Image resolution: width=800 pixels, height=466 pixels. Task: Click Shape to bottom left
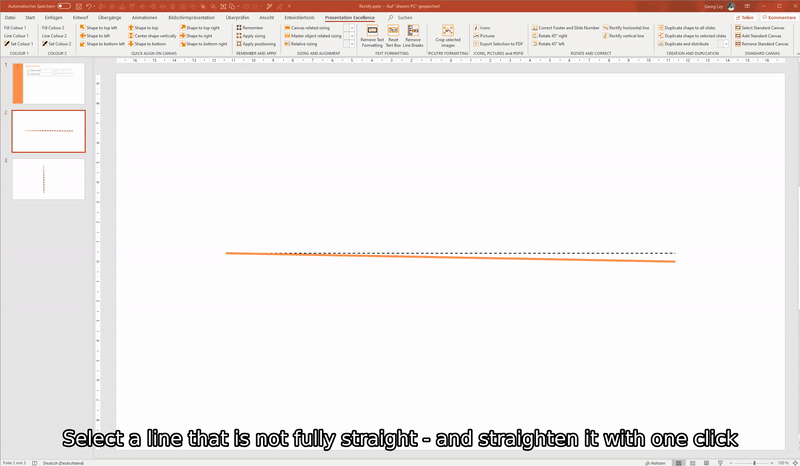tap(102, 44)
